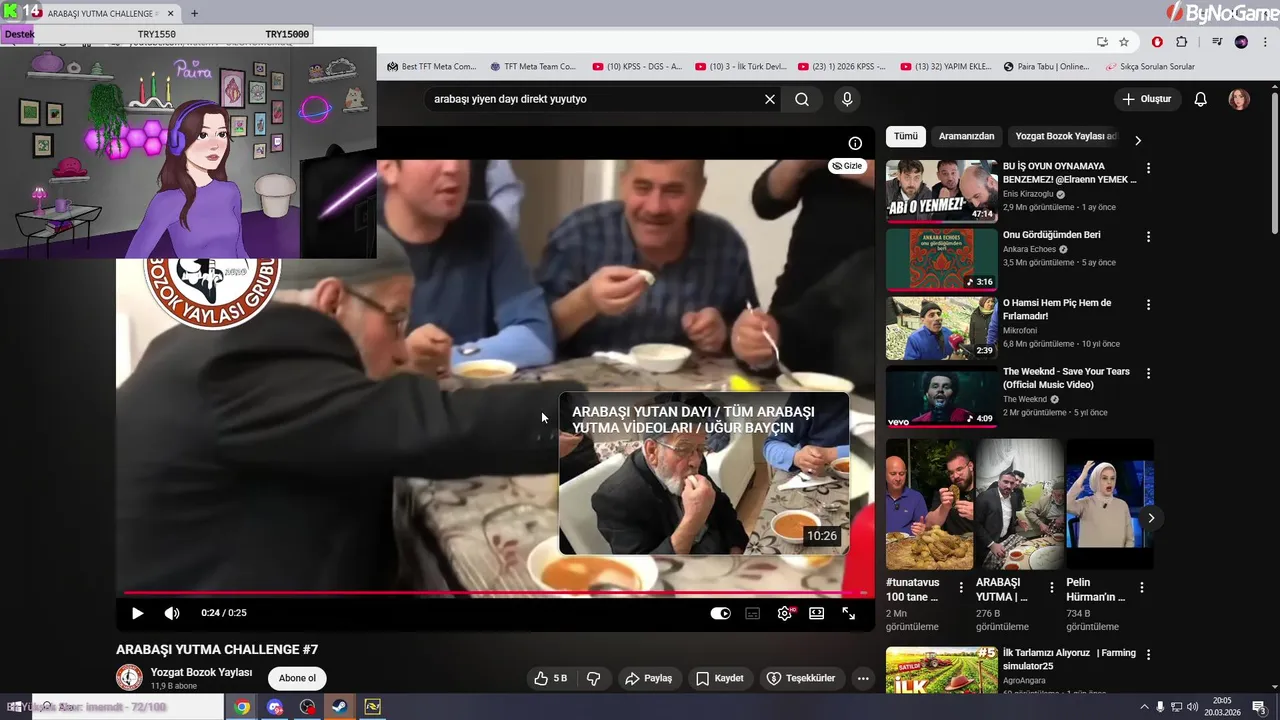The width and height of the screenshot is (1280, 720).
Task: Show next shorts with arrow
Action: click(1151, 518)
